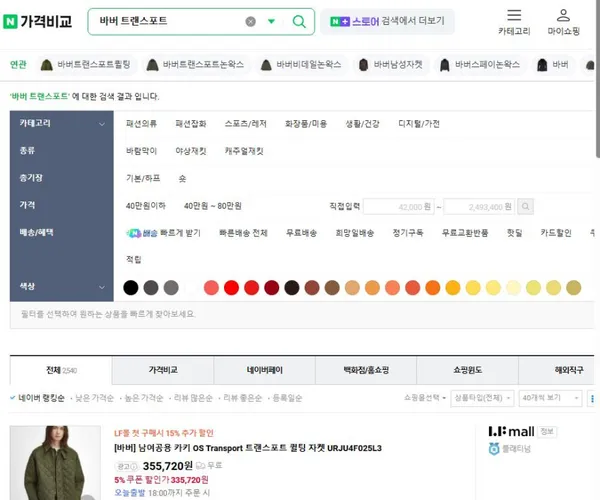The image size is (600, 500).
Task: Click the magnifier search icon
Action: point(299,21)
